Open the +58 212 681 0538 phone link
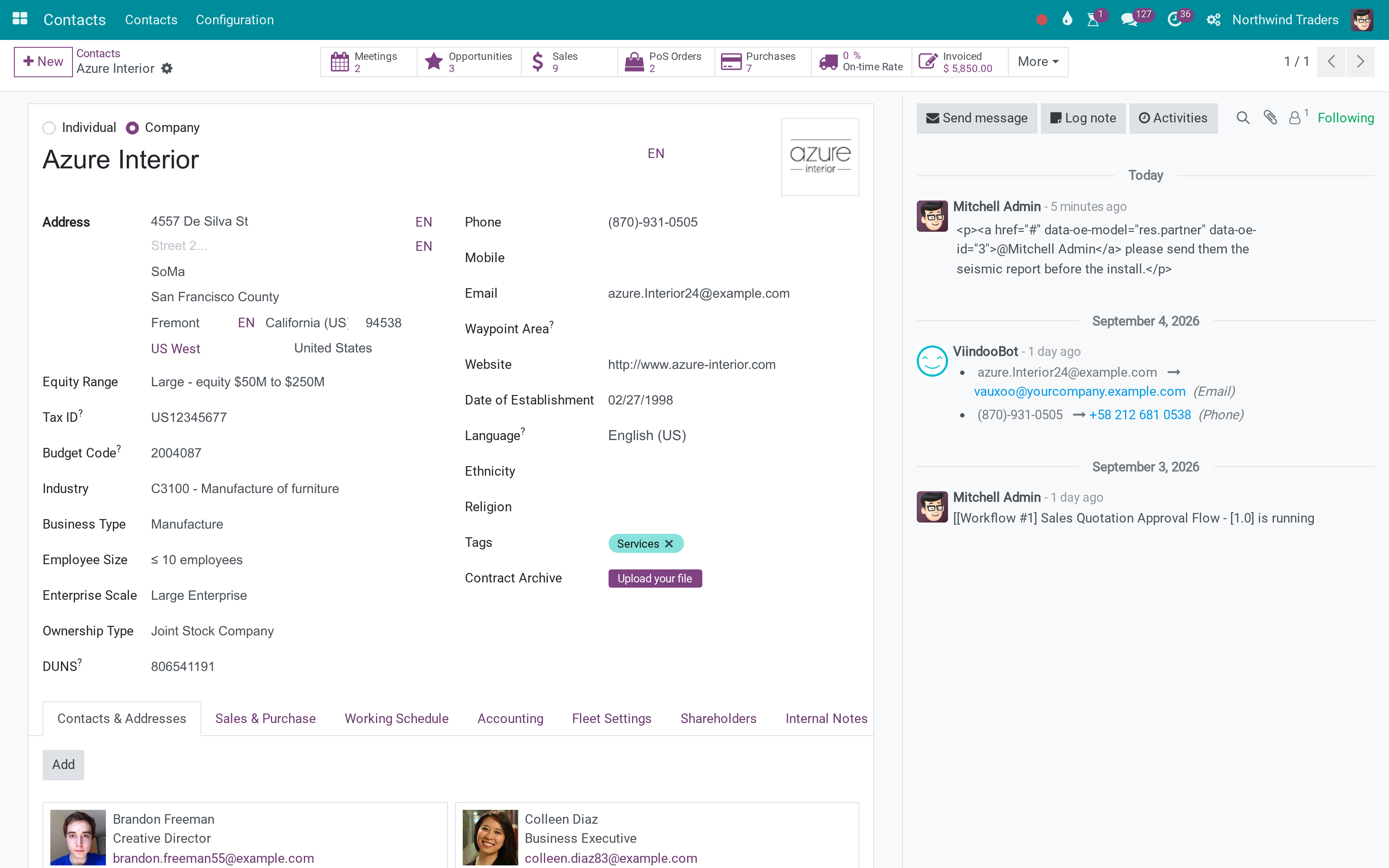The height and width of the screenshot is (868, 1389). coord(1140,415)
